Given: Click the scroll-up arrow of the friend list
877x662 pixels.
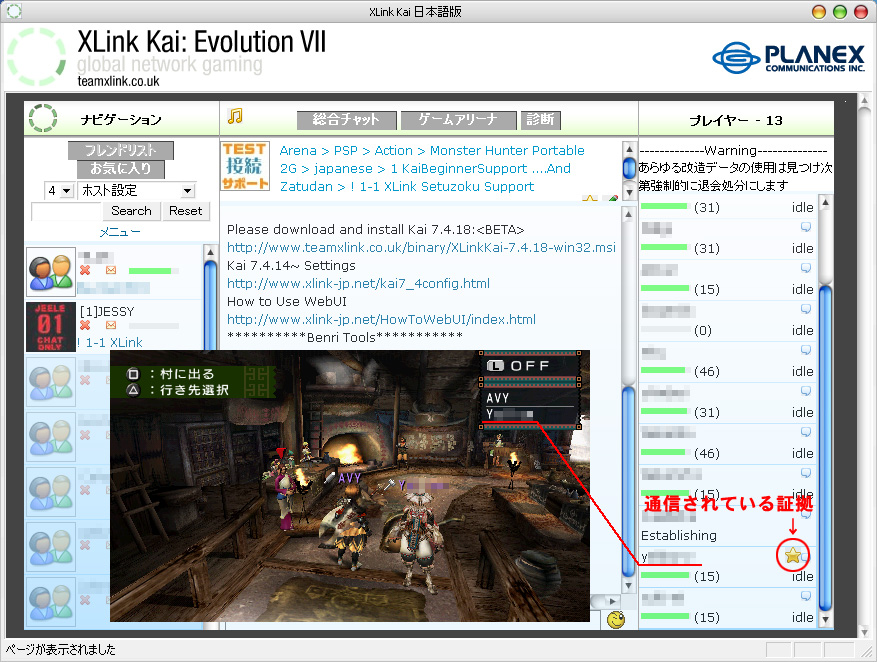Looking at the screenshot, I should [x=210, y=252].
